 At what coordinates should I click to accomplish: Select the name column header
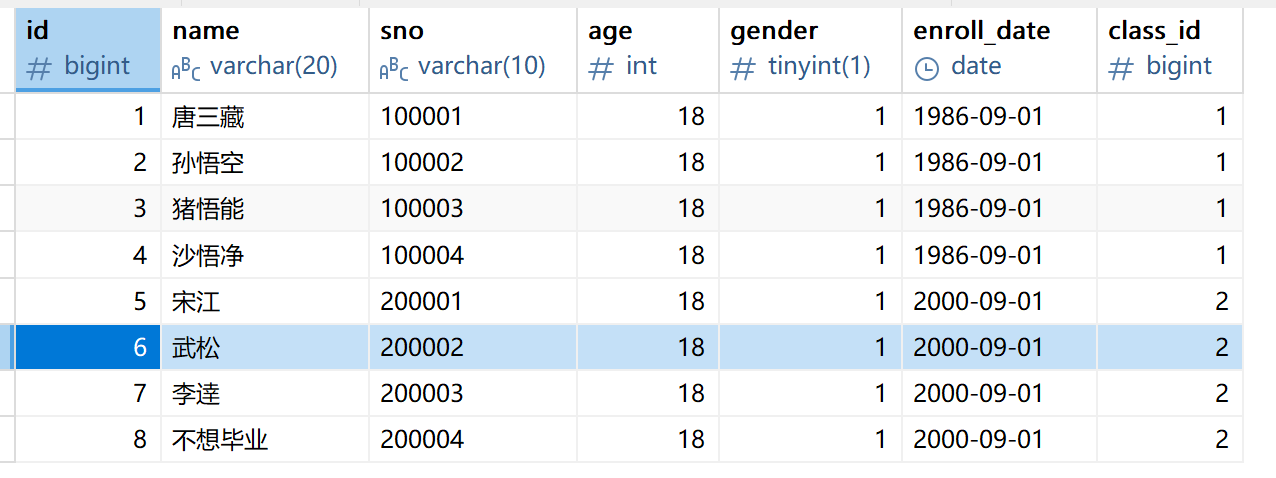[x=265, y=49]
